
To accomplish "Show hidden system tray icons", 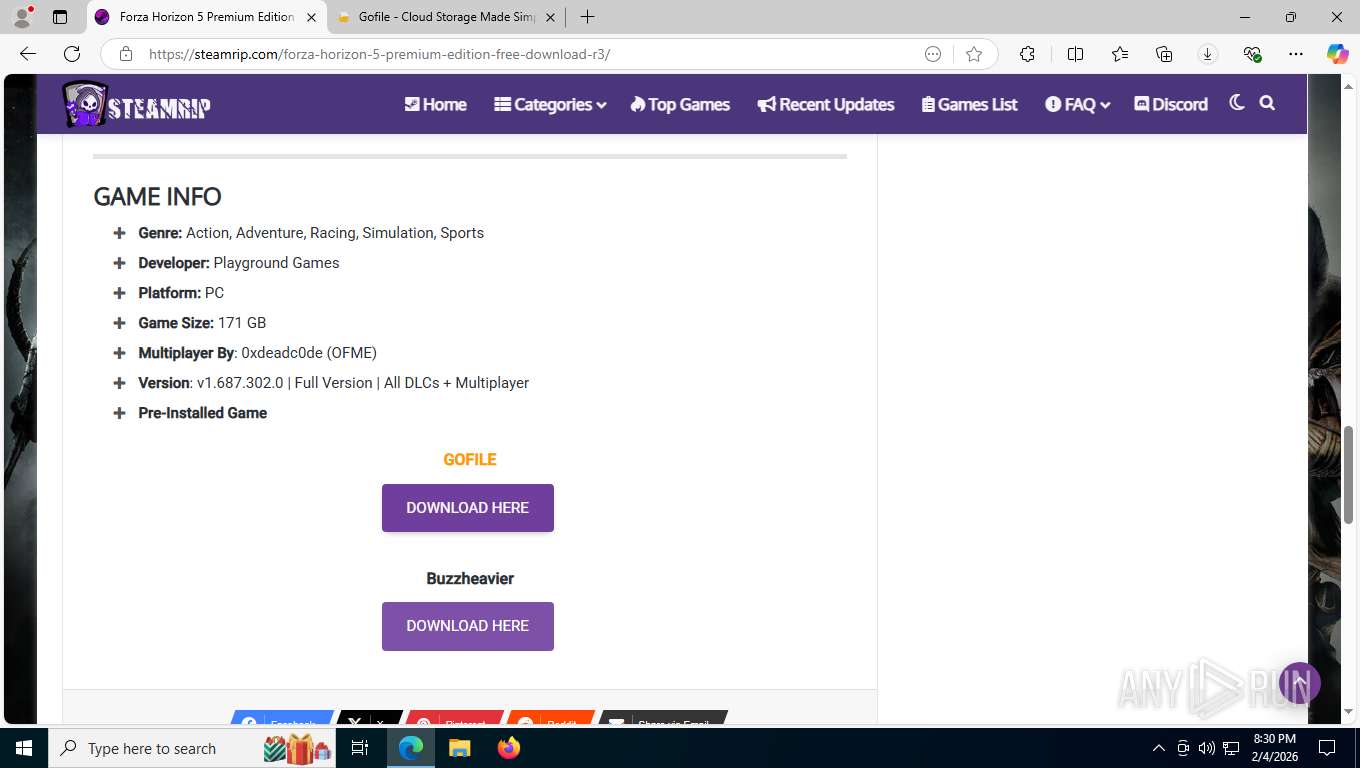I will point(1159,748).
